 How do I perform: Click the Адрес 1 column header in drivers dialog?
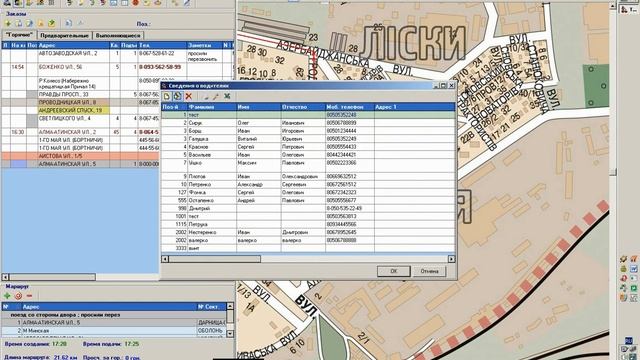tap(414, 107)
